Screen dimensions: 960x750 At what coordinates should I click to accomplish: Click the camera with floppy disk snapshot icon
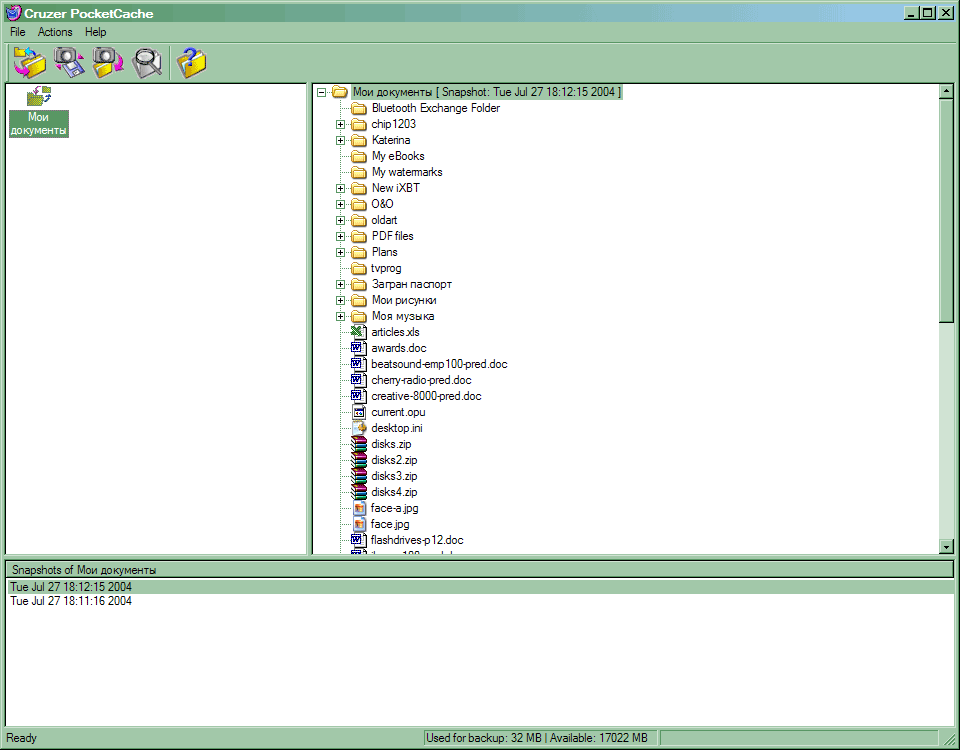[69, 62]
